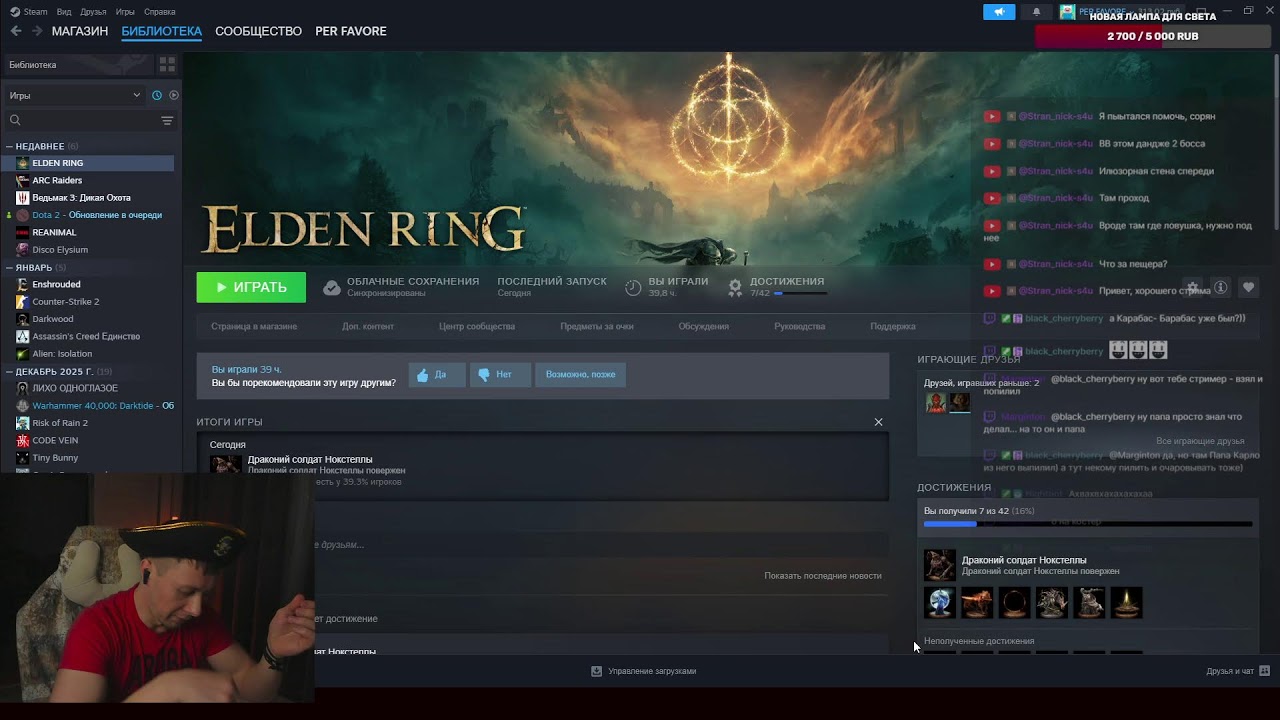Click the Disco Elysium game icon
The height and width of the screenshot is (720, 1280).
pyautogui.click(x=23, y=250)
